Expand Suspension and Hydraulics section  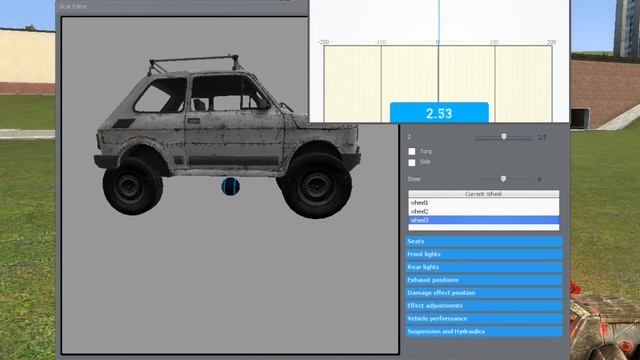(484, 331)
